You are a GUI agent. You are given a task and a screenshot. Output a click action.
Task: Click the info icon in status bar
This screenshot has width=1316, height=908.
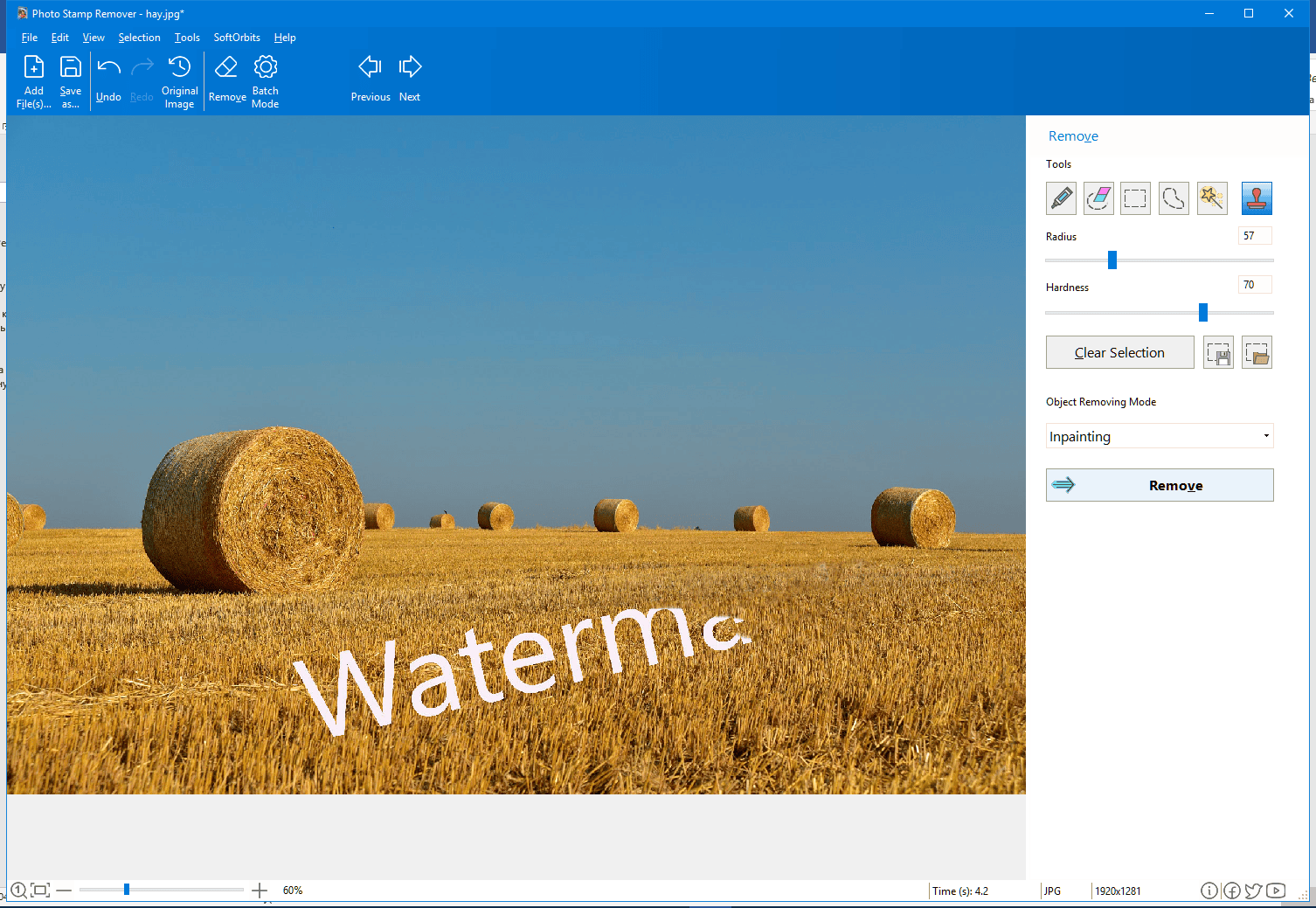pyautogui.click(x=1209, y=891)
